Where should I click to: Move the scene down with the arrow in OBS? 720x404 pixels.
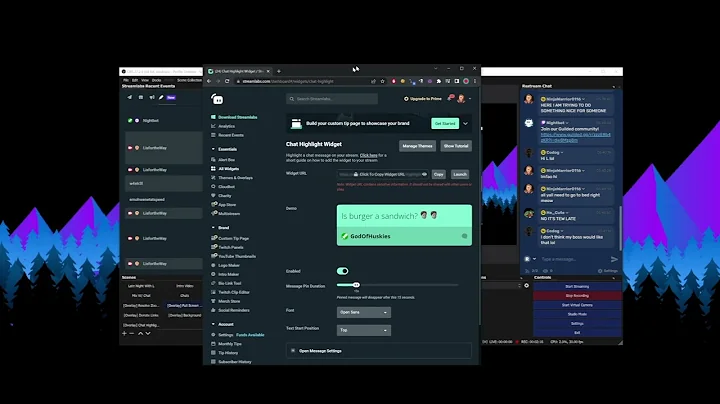point(148,333)
